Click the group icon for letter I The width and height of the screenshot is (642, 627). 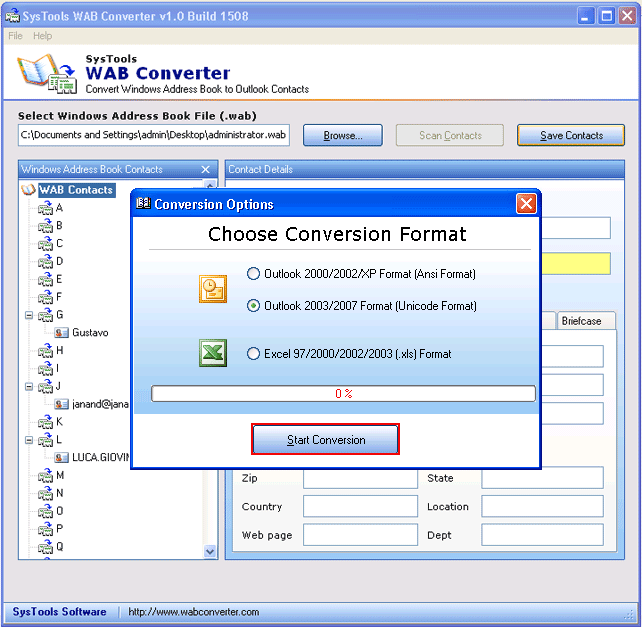click(x=45, y=369)
